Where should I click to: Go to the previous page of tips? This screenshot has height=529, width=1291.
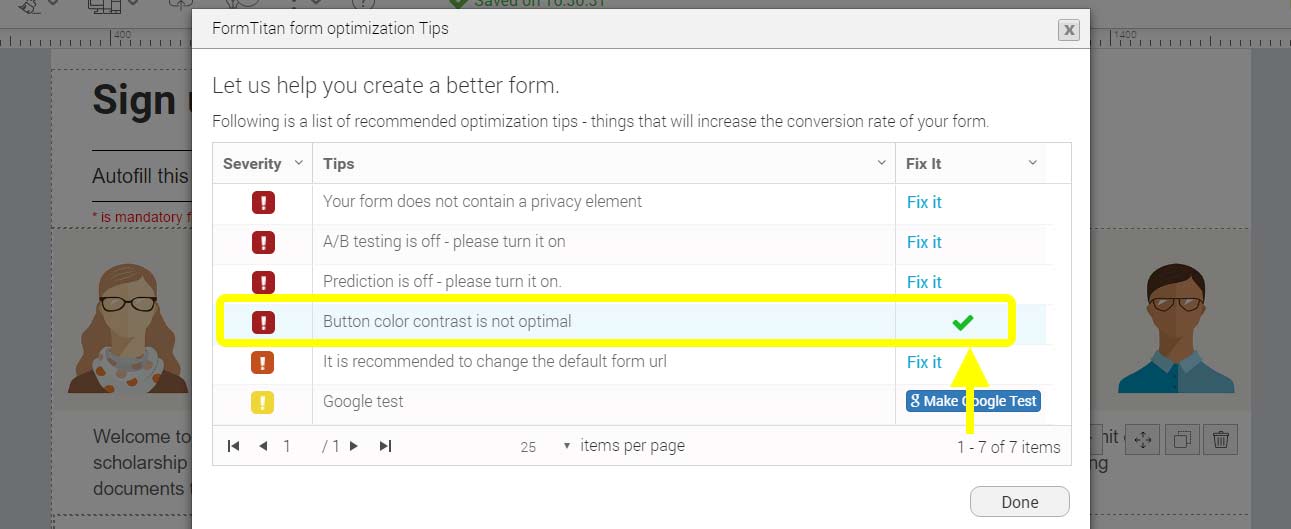point(263,446)
